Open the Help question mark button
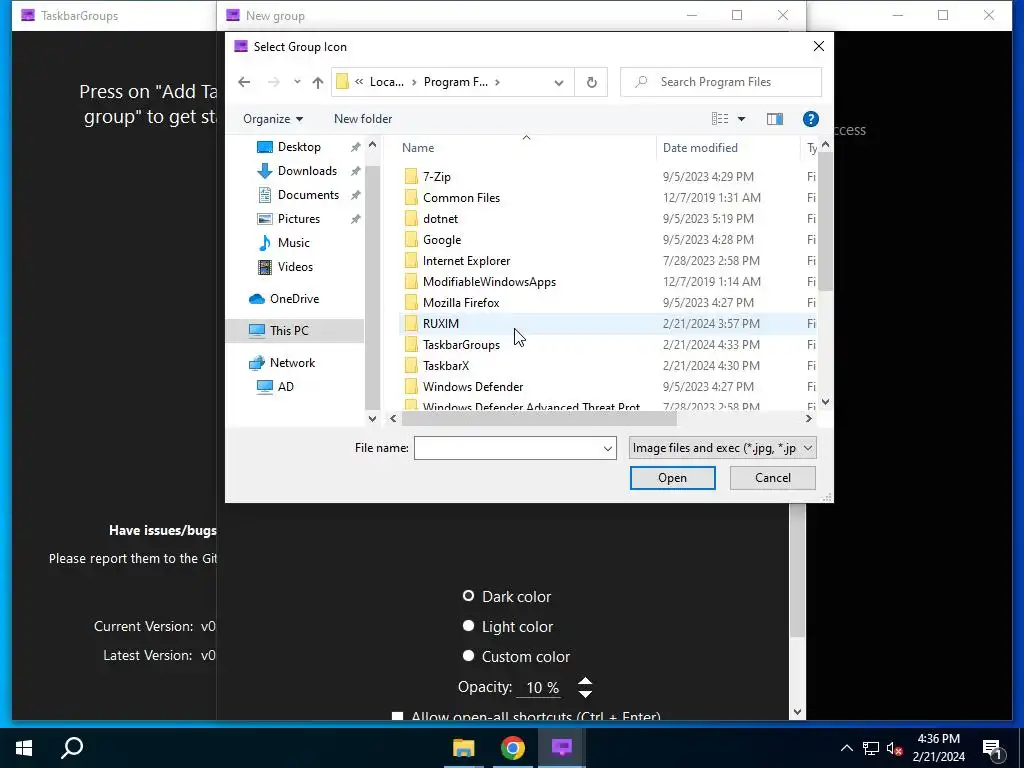1024x768 pixels. tap(810, 119)
